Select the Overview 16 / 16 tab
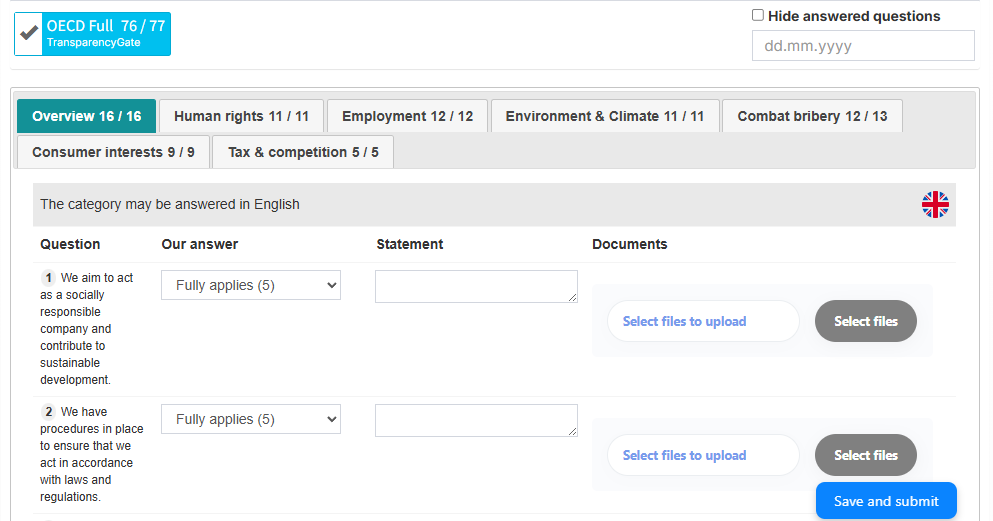The width and height of the screenshot is (993, 521). tap(87, 116)
